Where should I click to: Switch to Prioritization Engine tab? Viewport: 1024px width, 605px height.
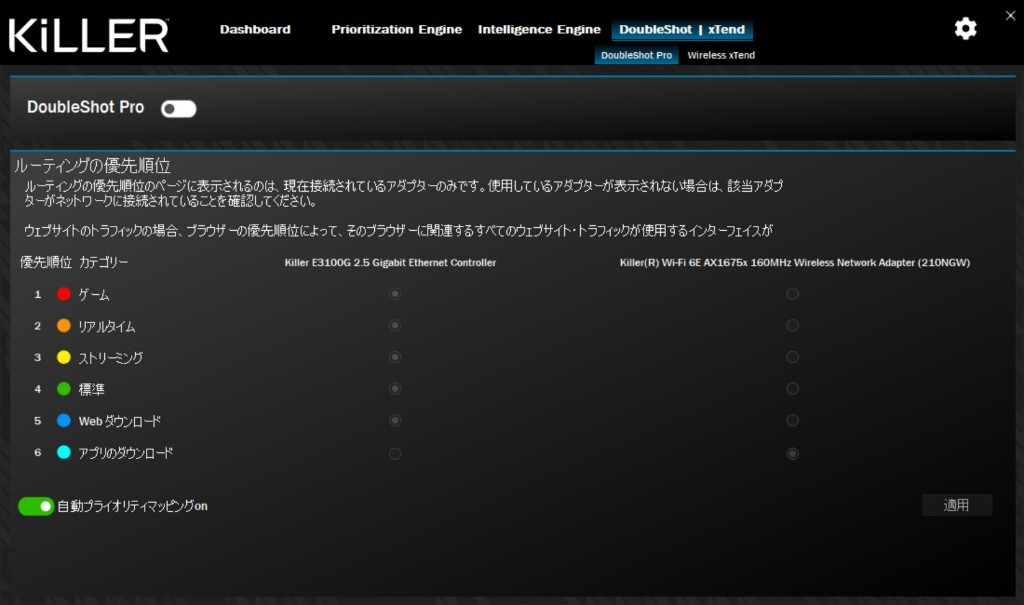[x=396, y=29]
